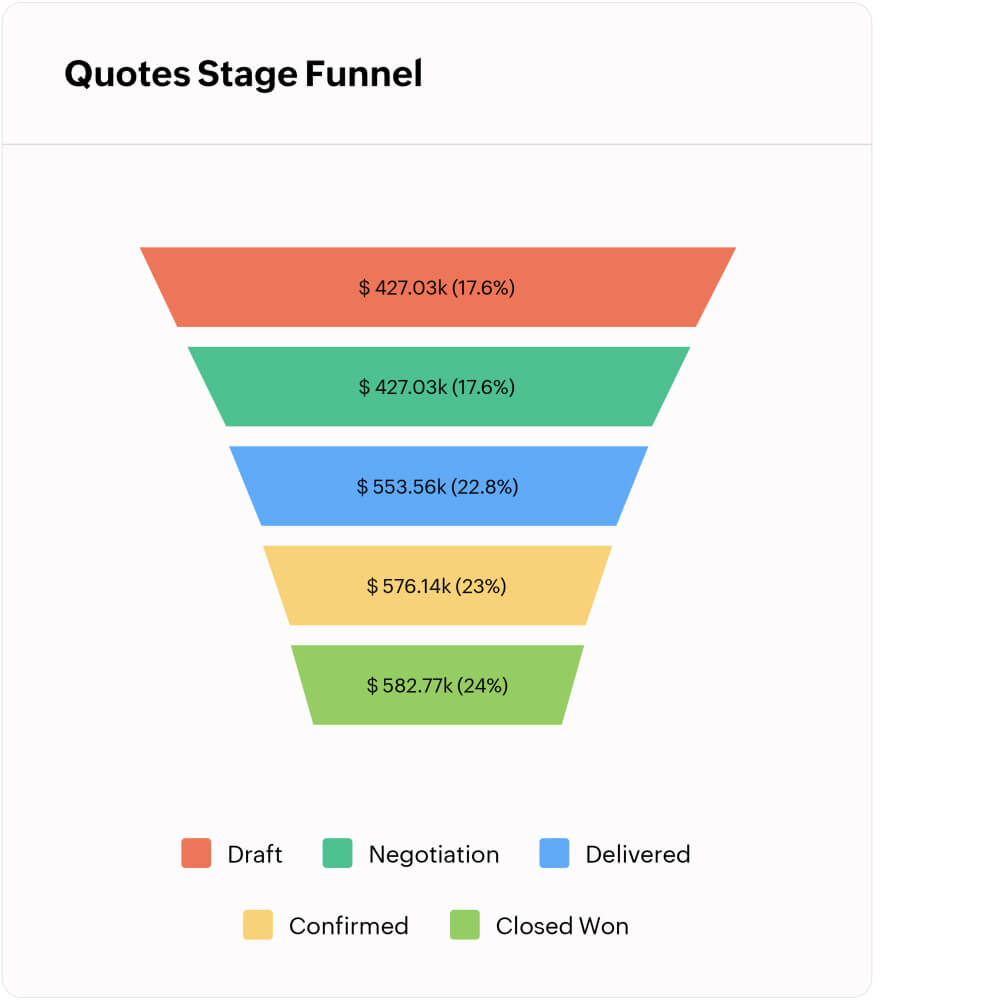The width and height of the screenshot is (990, 1000).
Task: Click the Quotes Stage Funnel title
Action: (243, 74)
